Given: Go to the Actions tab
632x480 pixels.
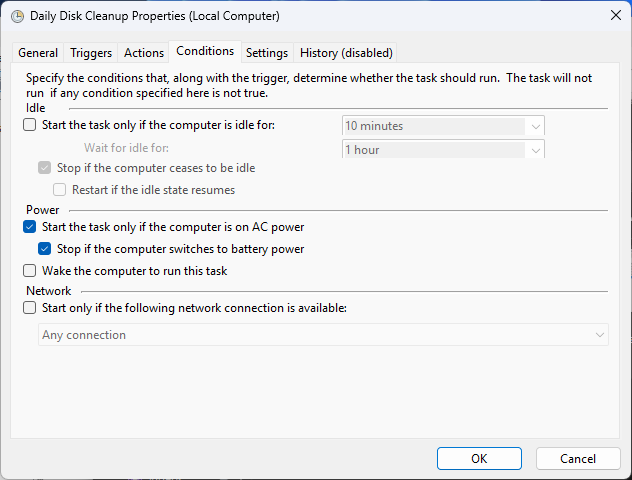Looking at the screenshot, I should [144, 53].
